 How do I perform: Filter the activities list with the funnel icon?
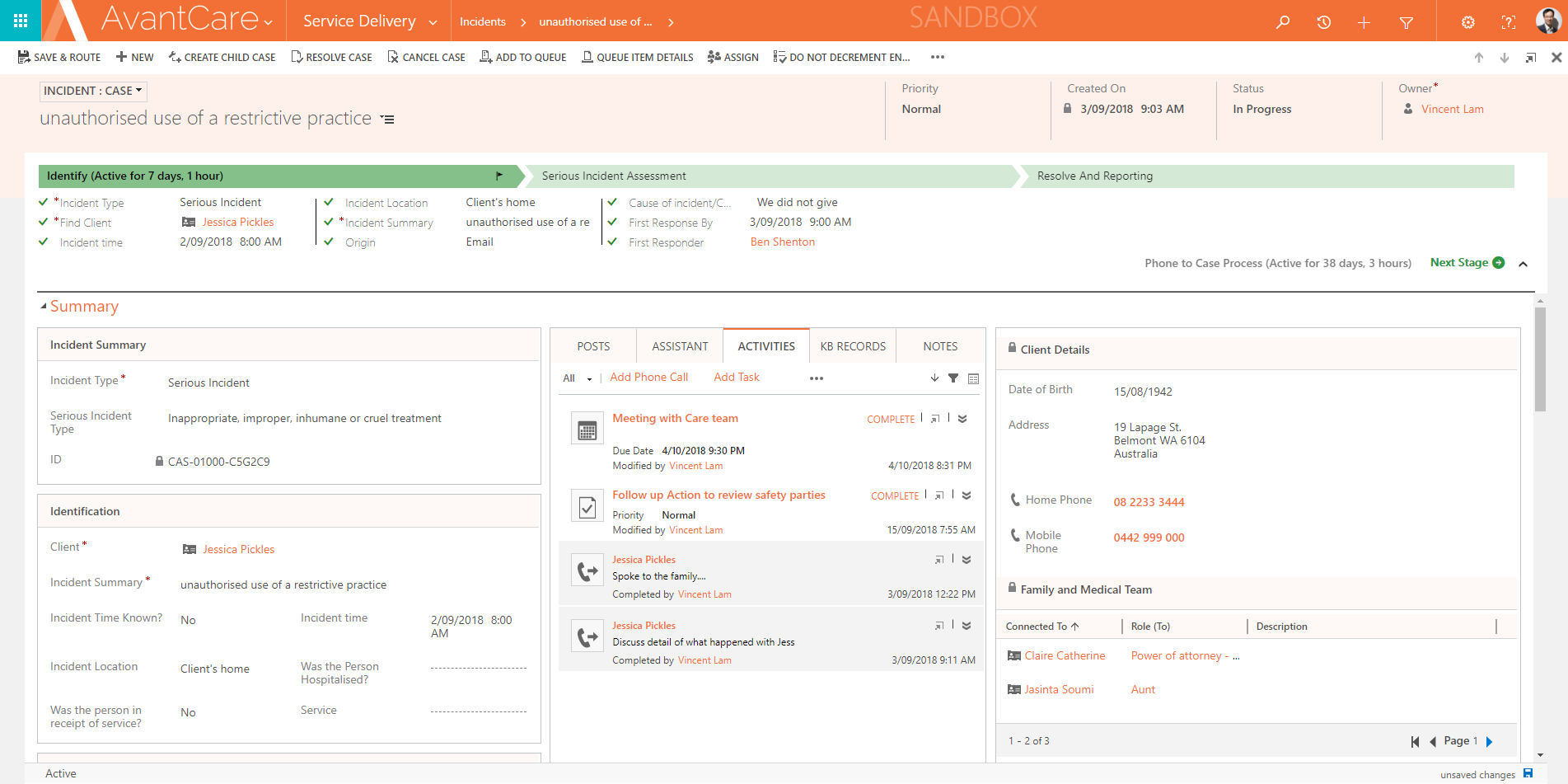coord(953,378)
